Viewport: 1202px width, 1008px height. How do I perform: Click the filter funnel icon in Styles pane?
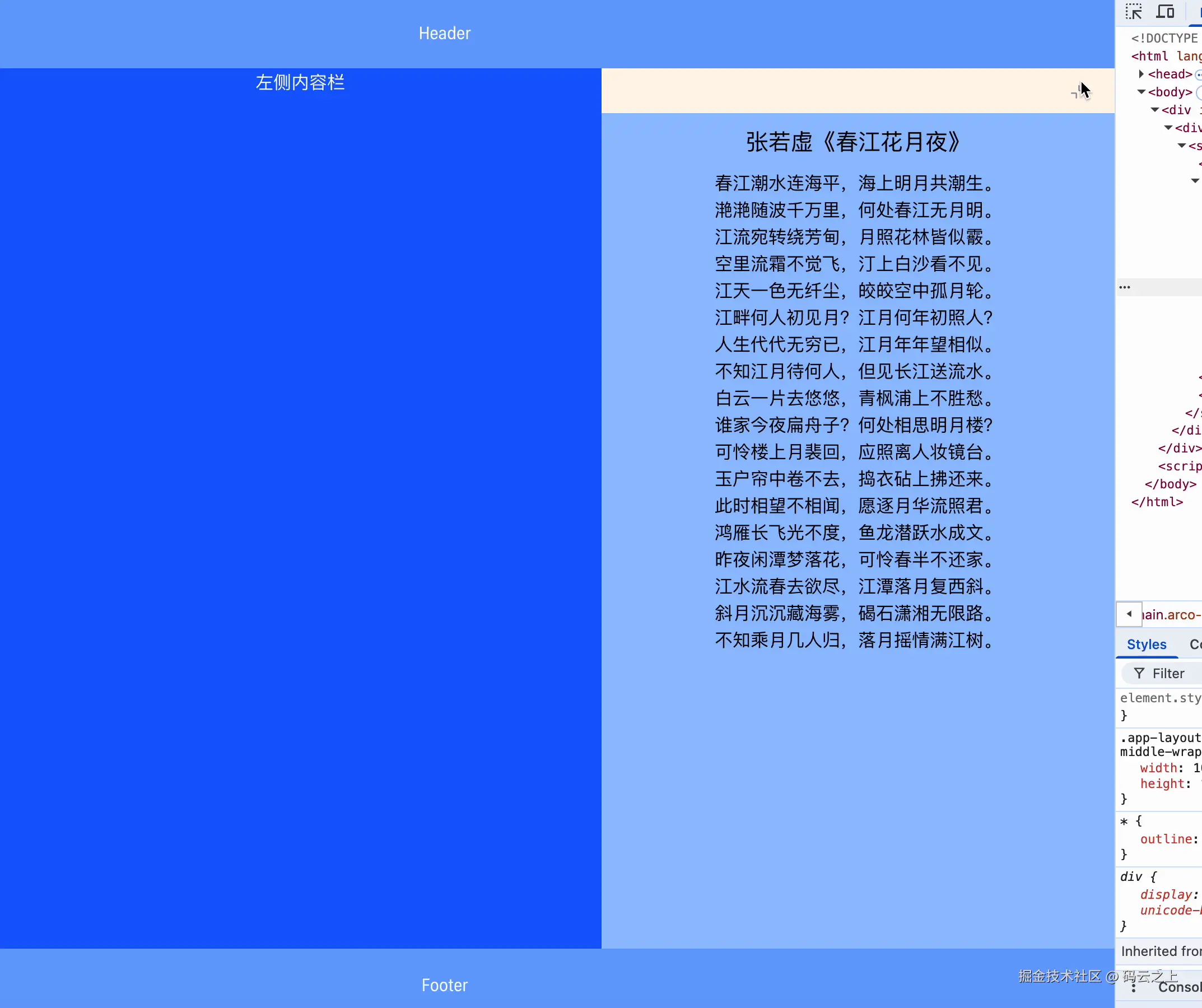coord(1141,673)
